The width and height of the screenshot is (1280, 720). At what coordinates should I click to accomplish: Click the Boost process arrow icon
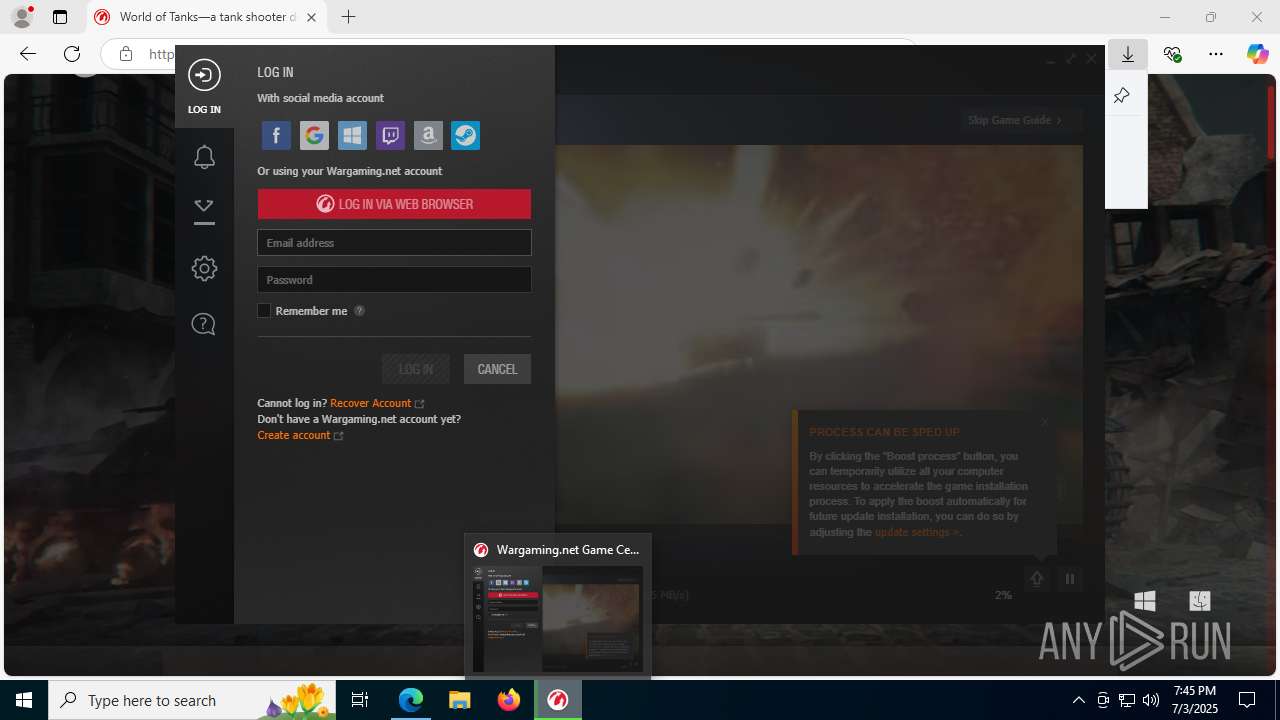click(x=1037, y=579)
